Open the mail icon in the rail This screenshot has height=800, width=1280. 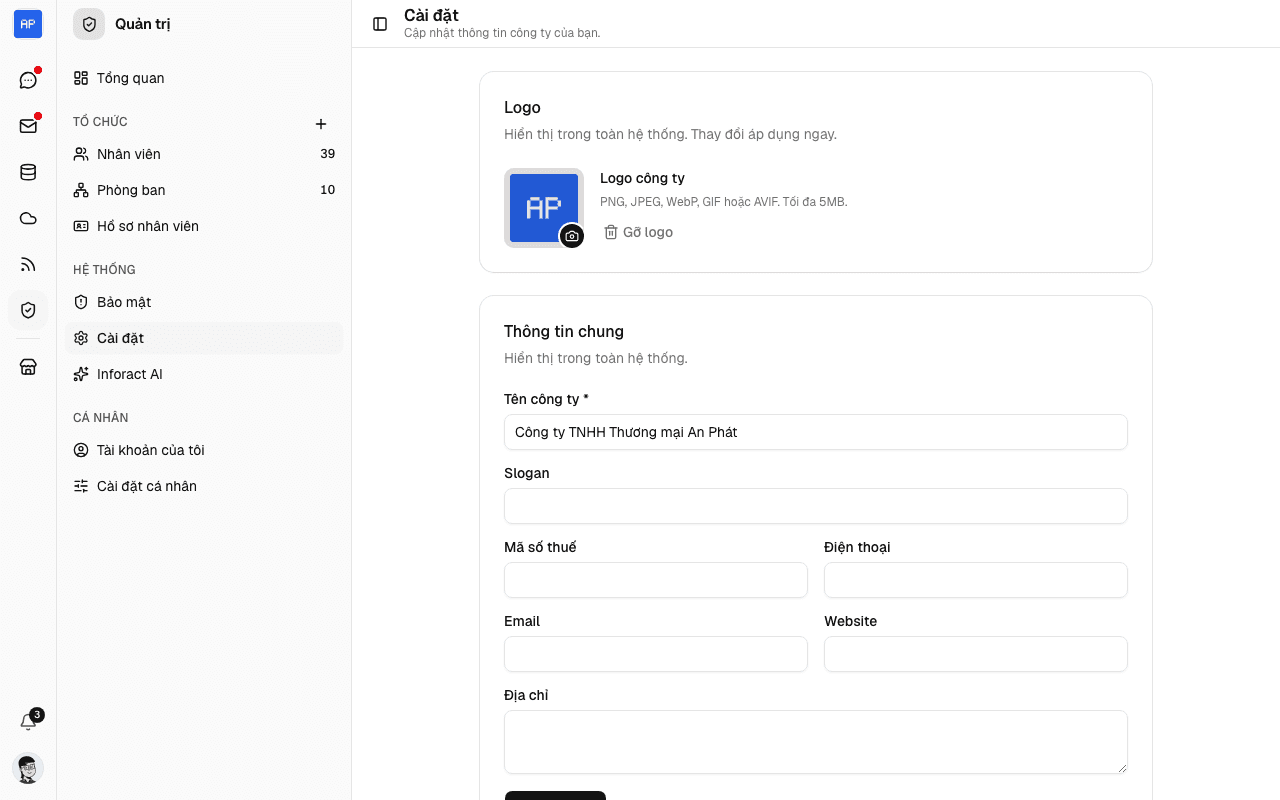(28, 126)
